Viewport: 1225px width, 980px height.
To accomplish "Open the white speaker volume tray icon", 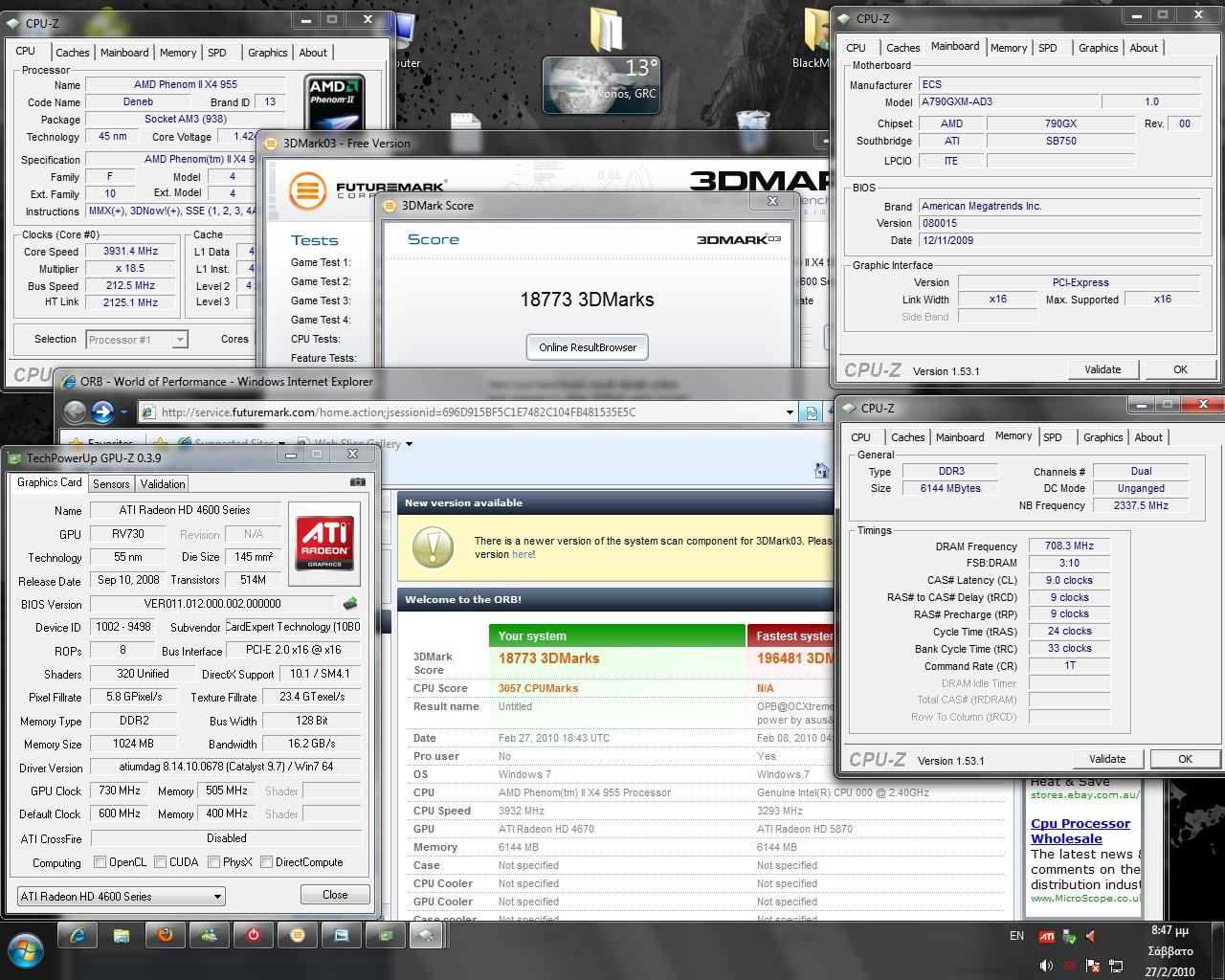I will tap(1047, 967).
